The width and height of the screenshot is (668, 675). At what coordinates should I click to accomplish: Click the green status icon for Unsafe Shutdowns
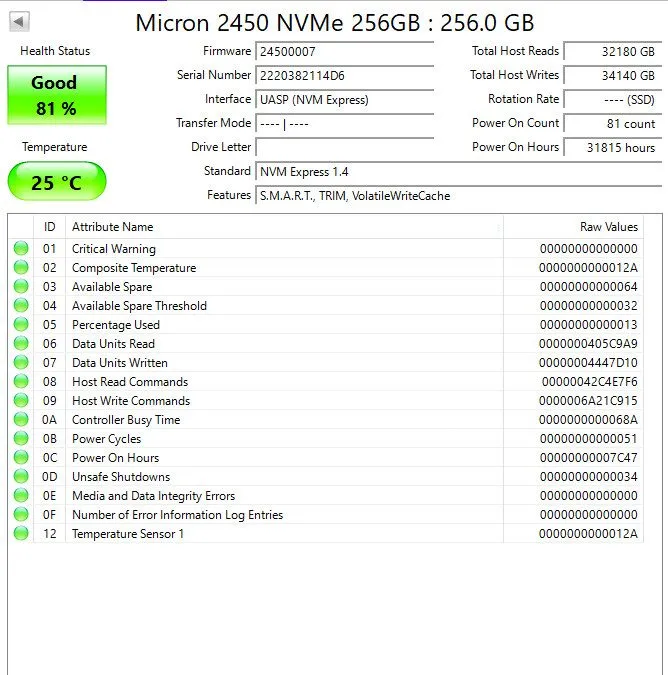(x=21, y=476)
